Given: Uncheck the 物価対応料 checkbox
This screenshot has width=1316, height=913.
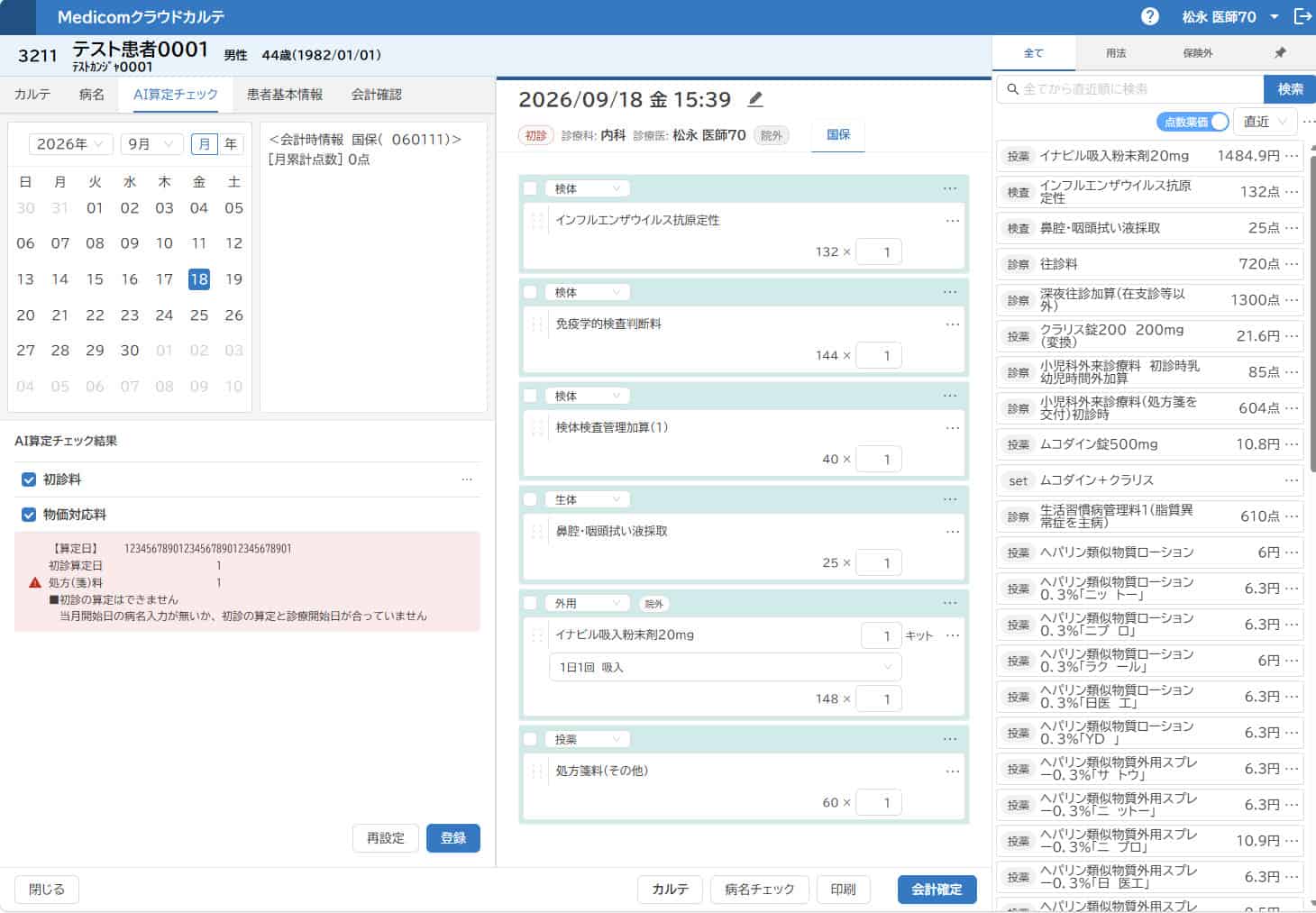Looking at the screenshot, I should tap(29, 515).
